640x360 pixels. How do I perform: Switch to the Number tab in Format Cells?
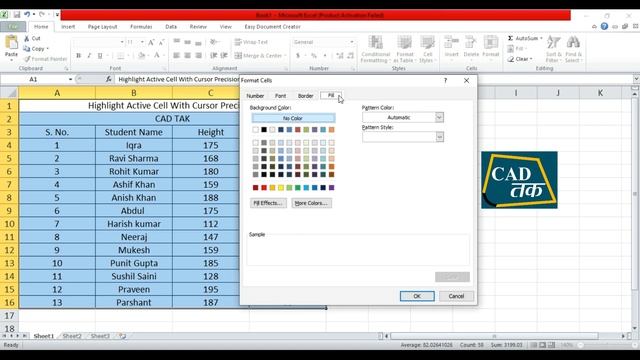[x=255, y=96]
